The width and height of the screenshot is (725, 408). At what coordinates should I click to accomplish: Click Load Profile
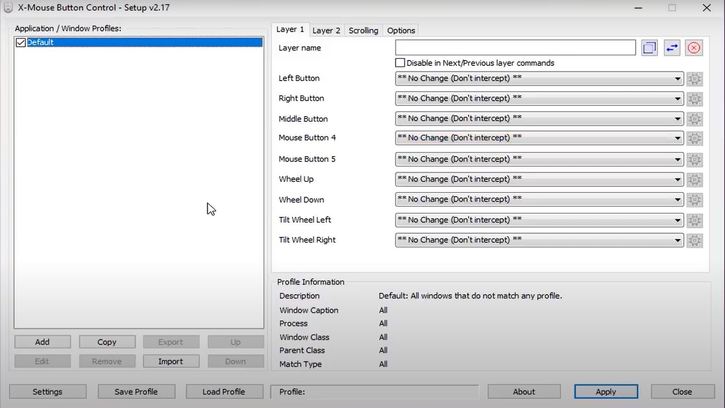click(224, 392)
